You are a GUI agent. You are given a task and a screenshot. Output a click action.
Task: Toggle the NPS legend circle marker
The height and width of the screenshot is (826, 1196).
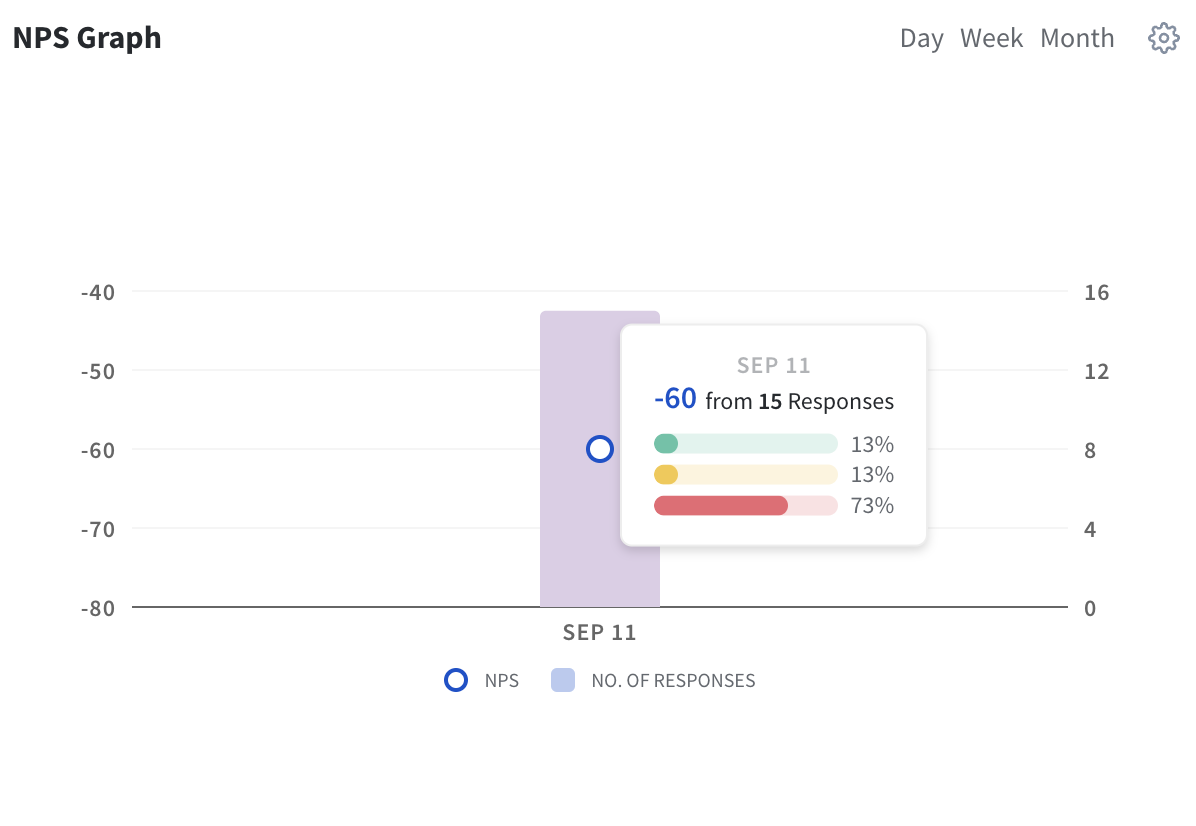(456, 681)
